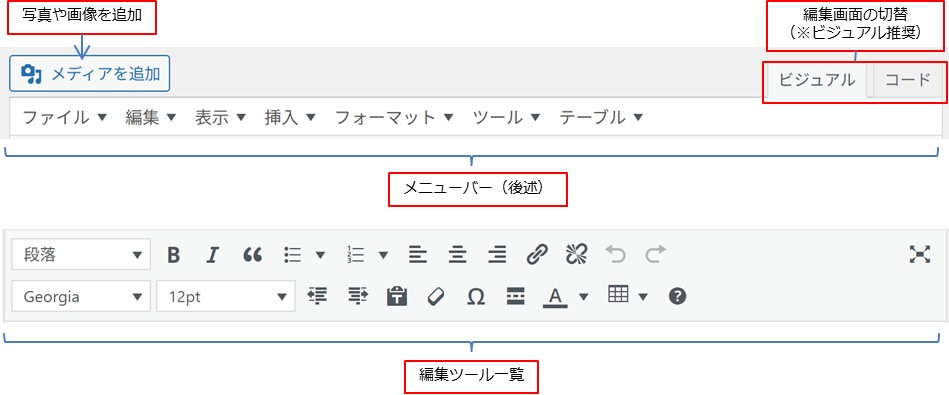Image resolution: width=949 pixels, height=395 pixels.
Task: Open the Georgia font family dropdown
Action: click(80, 296)
